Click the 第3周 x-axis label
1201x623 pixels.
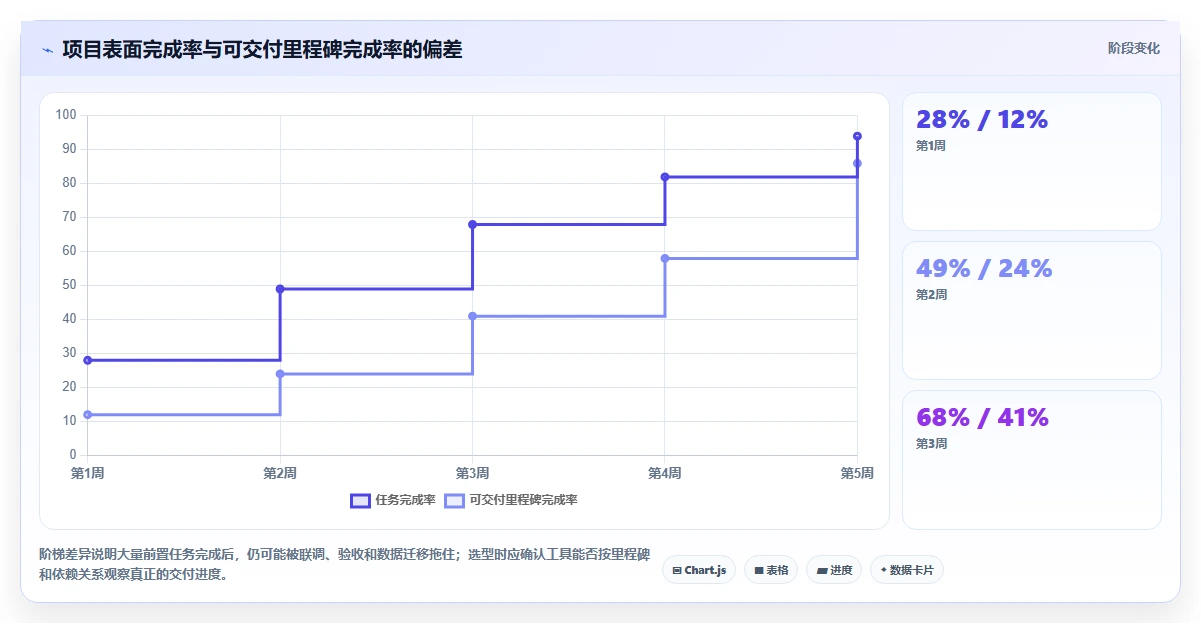tap(472, 473)
